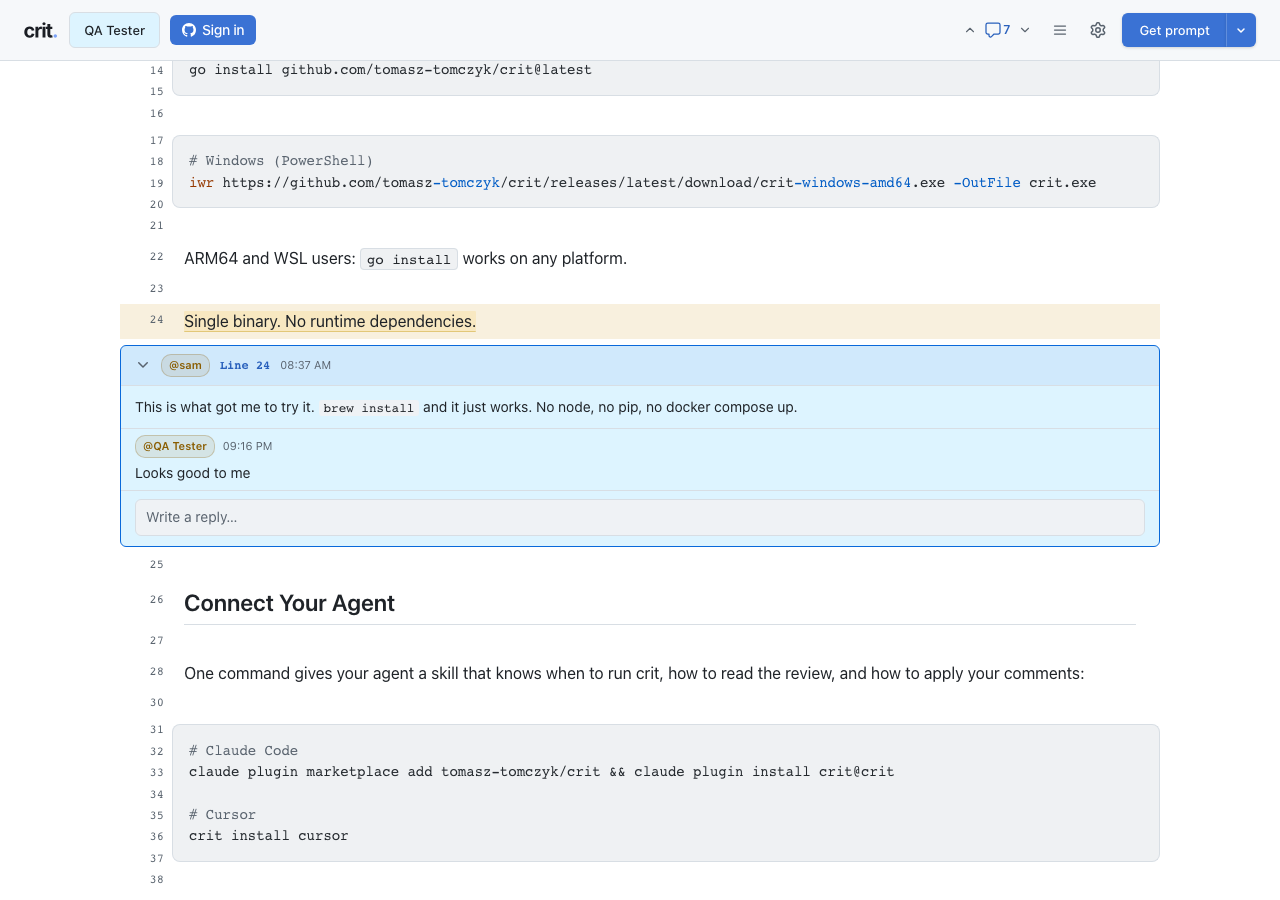Follow the Line 24 link in the comment

point(245,365)
